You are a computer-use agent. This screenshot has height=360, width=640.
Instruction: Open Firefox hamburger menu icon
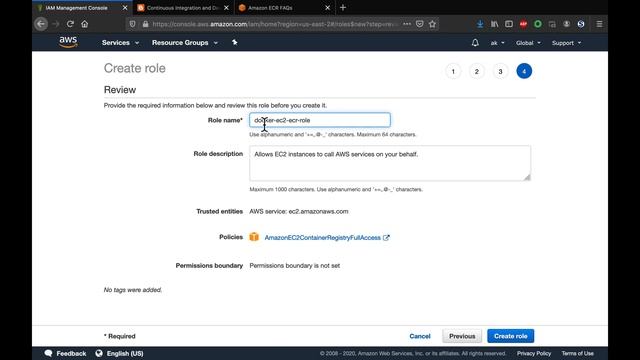click(x=599, y=24)
